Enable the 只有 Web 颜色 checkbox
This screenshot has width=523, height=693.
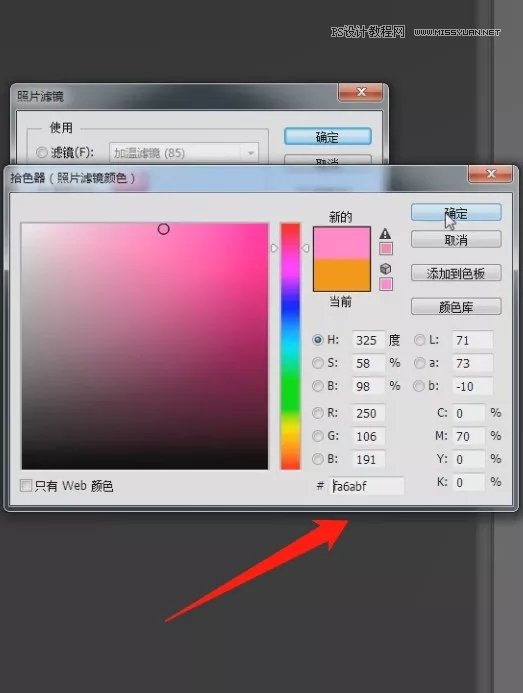tap(26, 486)
